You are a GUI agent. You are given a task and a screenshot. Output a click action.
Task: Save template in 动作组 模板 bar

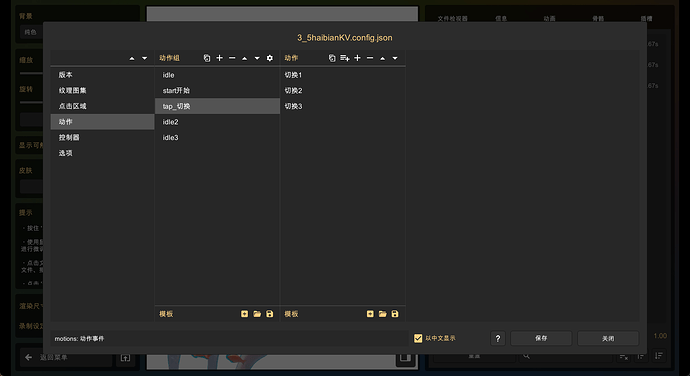(x=270, y=314)
